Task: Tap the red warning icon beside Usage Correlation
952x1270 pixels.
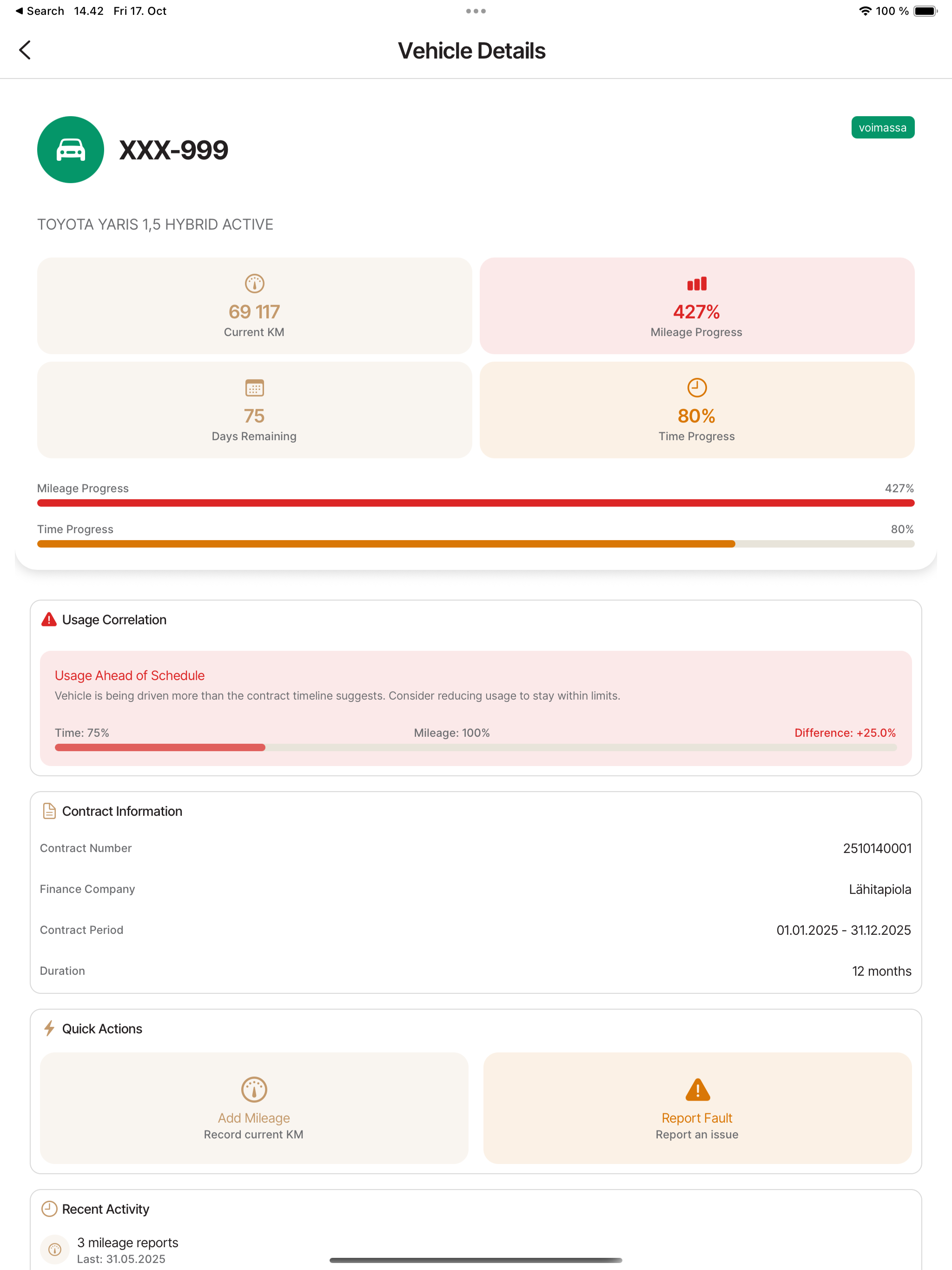Action: 49,620
